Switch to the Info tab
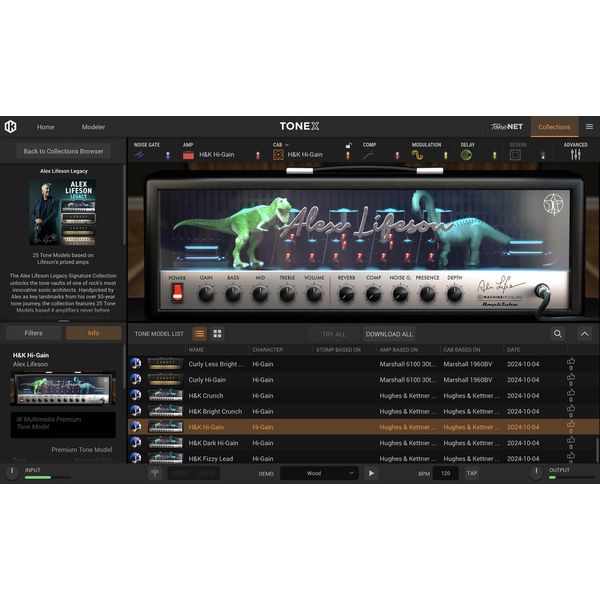 pos(93,333)
